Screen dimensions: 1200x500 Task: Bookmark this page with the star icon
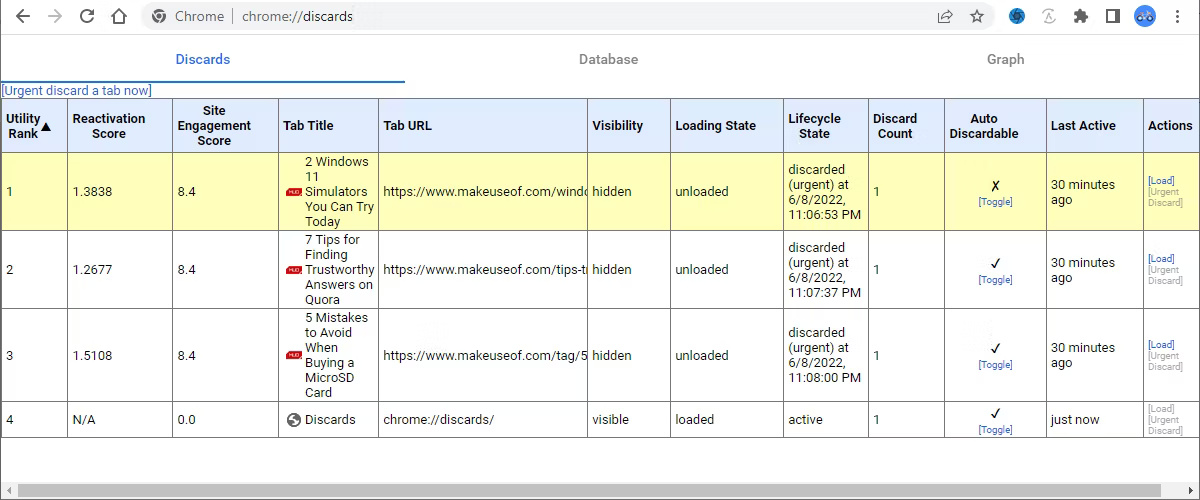[x=977, y=16]
